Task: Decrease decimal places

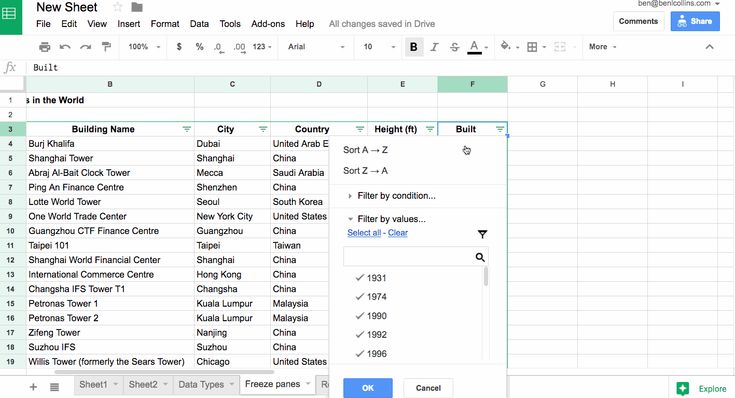Action: click(x=219, y=47)
